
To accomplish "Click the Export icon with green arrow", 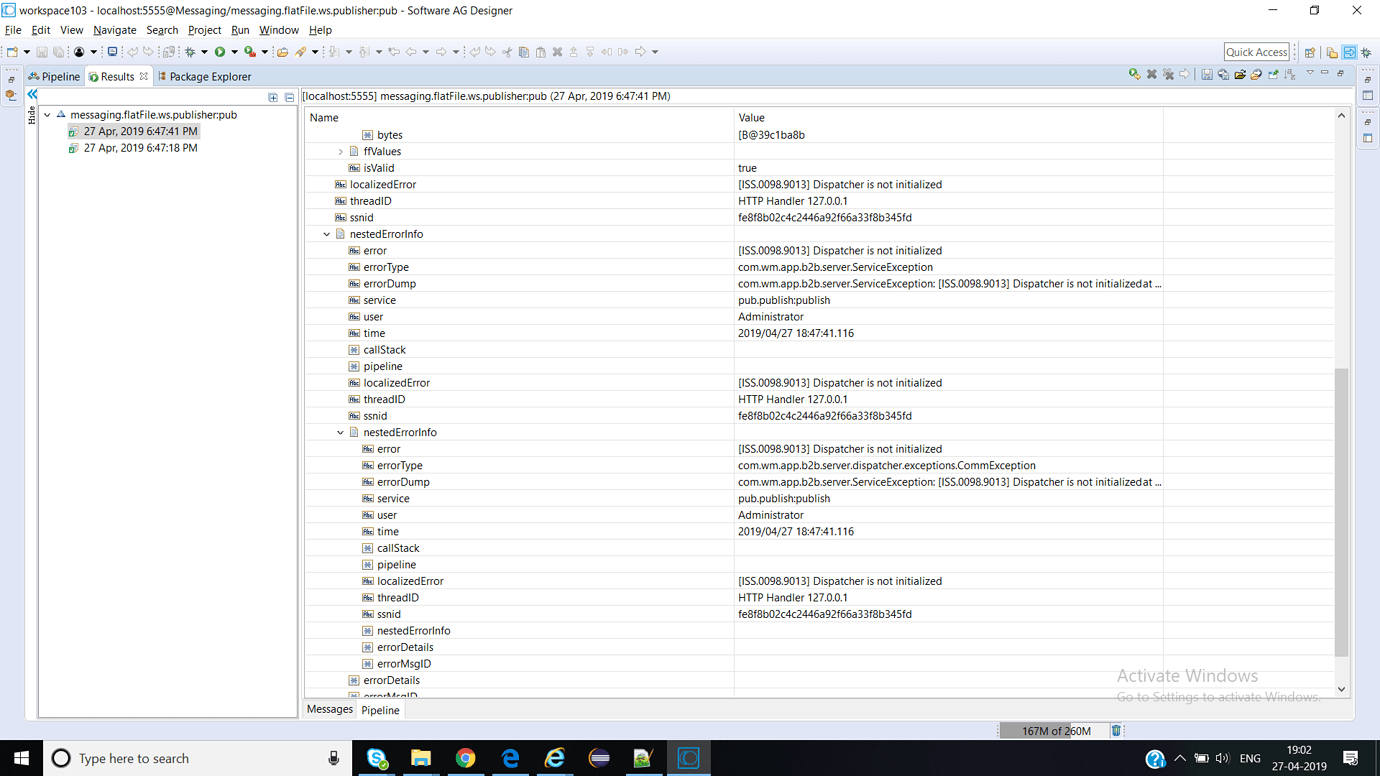I will point(1273,74).
